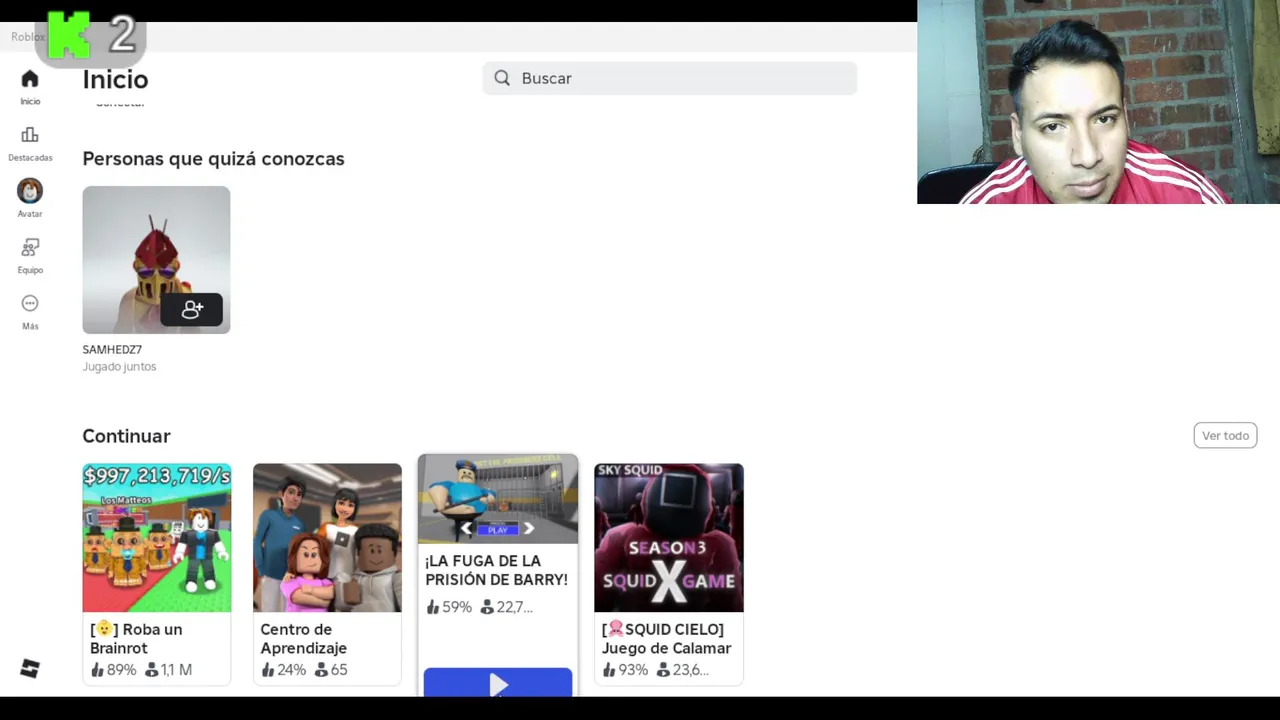
Task: Click the [SQUID CIELO] Juego de Calamar title
Action: 667,638
